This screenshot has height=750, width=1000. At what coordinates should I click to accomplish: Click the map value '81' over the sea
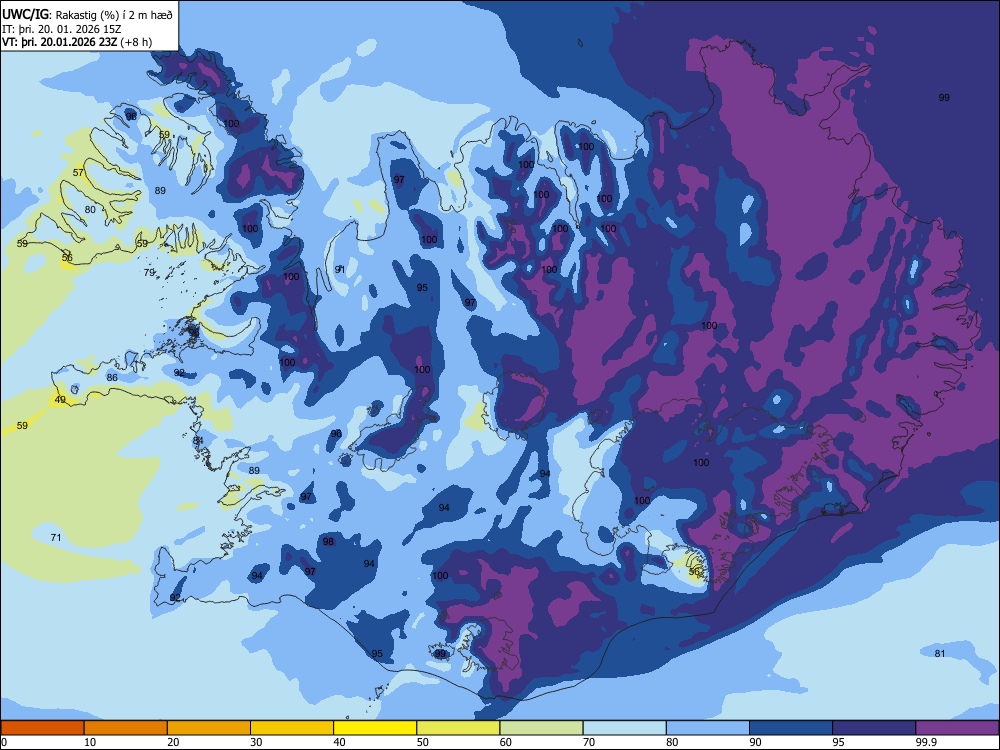pyautogui.click(x=940, y=653)
